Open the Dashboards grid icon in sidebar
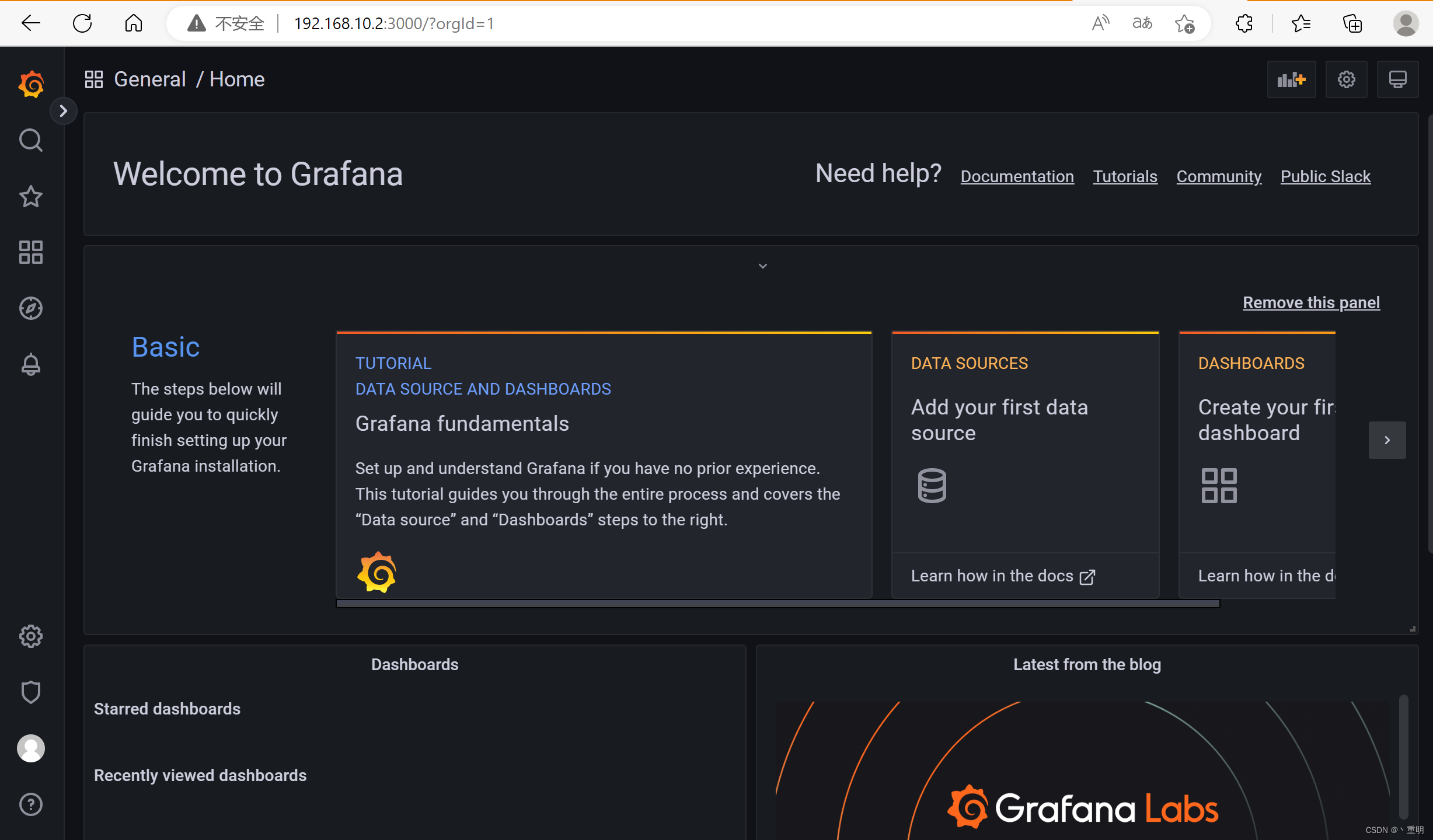Screen dimensions: 1433x840 [x=31, y=252]
